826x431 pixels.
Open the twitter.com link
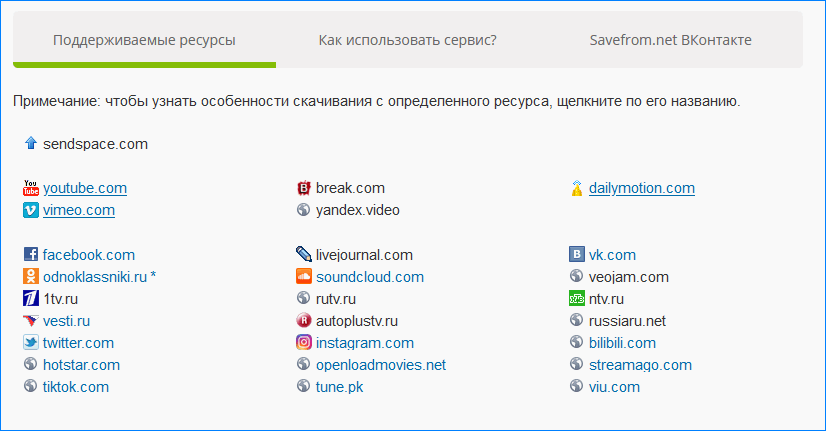[x=78, y=343]
